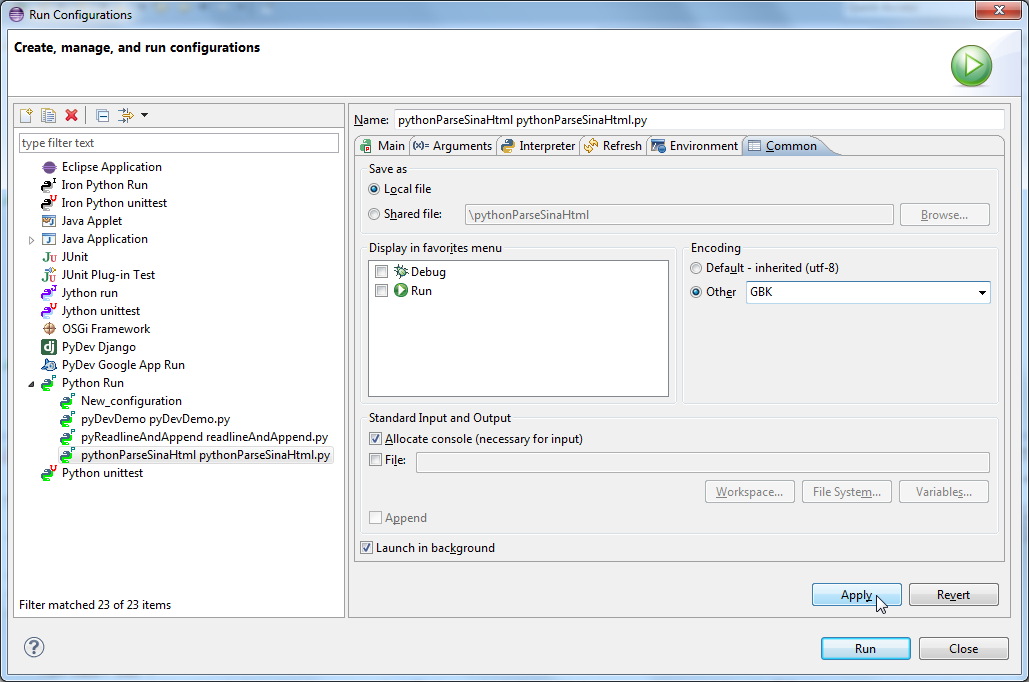
Task: Open the Environment tab
Action: (x=694, y=146)
